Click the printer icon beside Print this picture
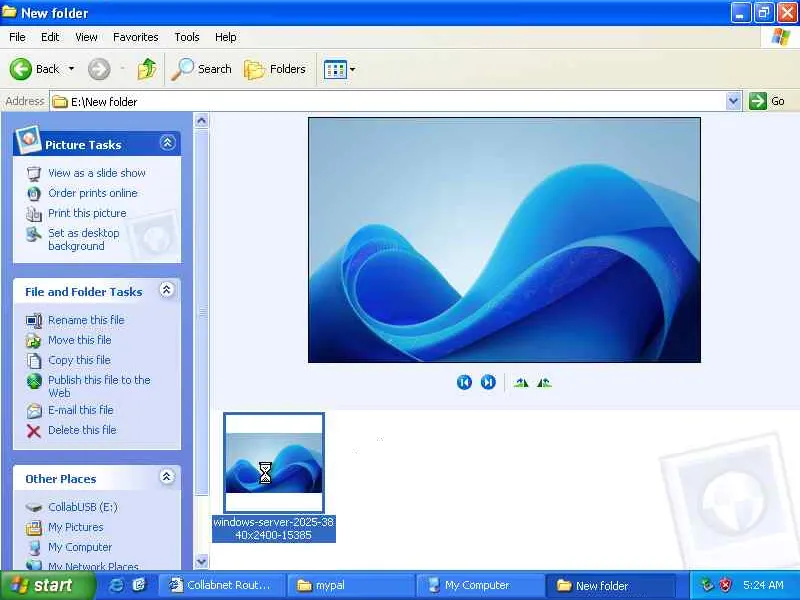 [x=34, y=213]
